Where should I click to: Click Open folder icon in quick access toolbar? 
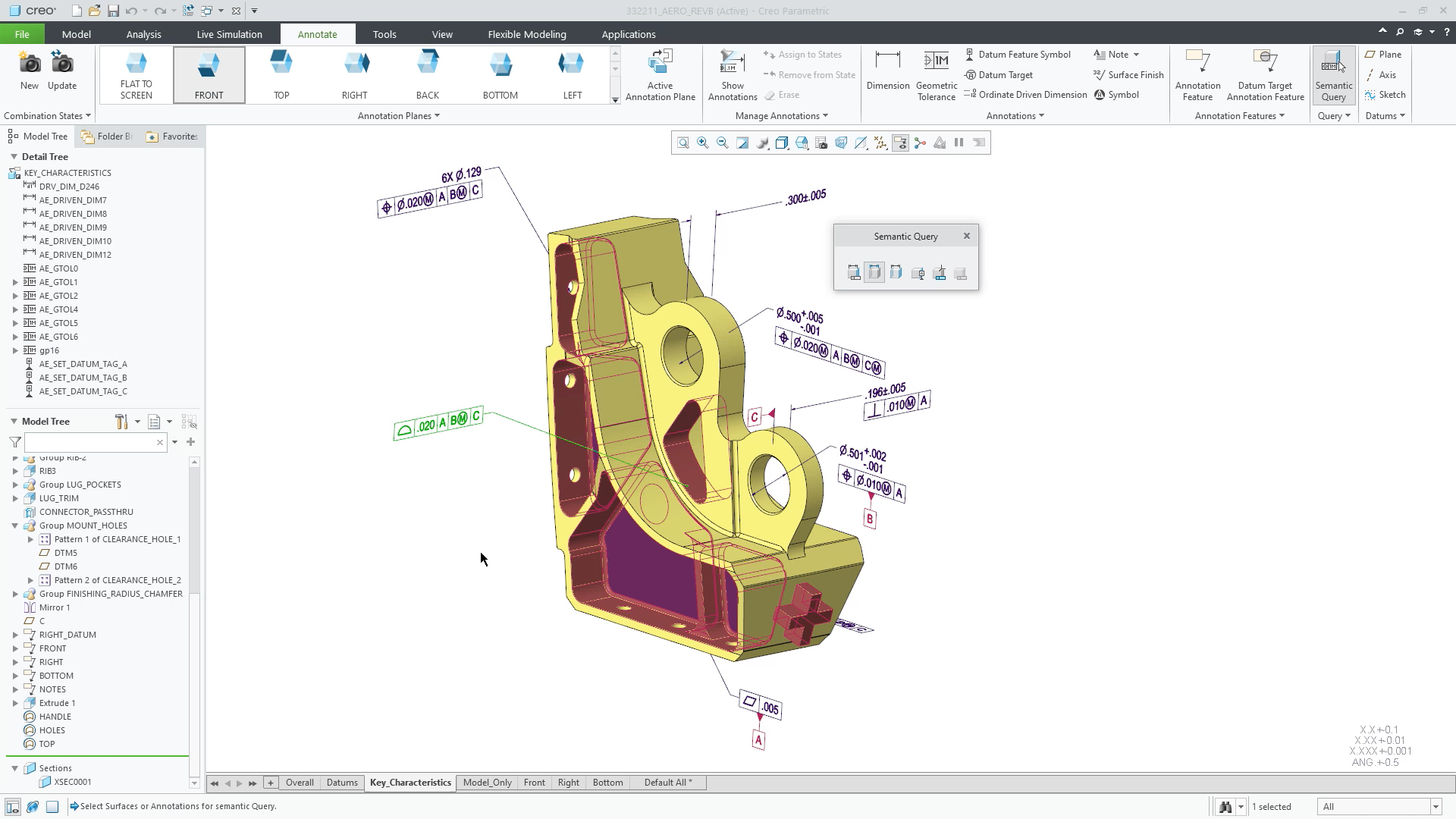[94, 11]
